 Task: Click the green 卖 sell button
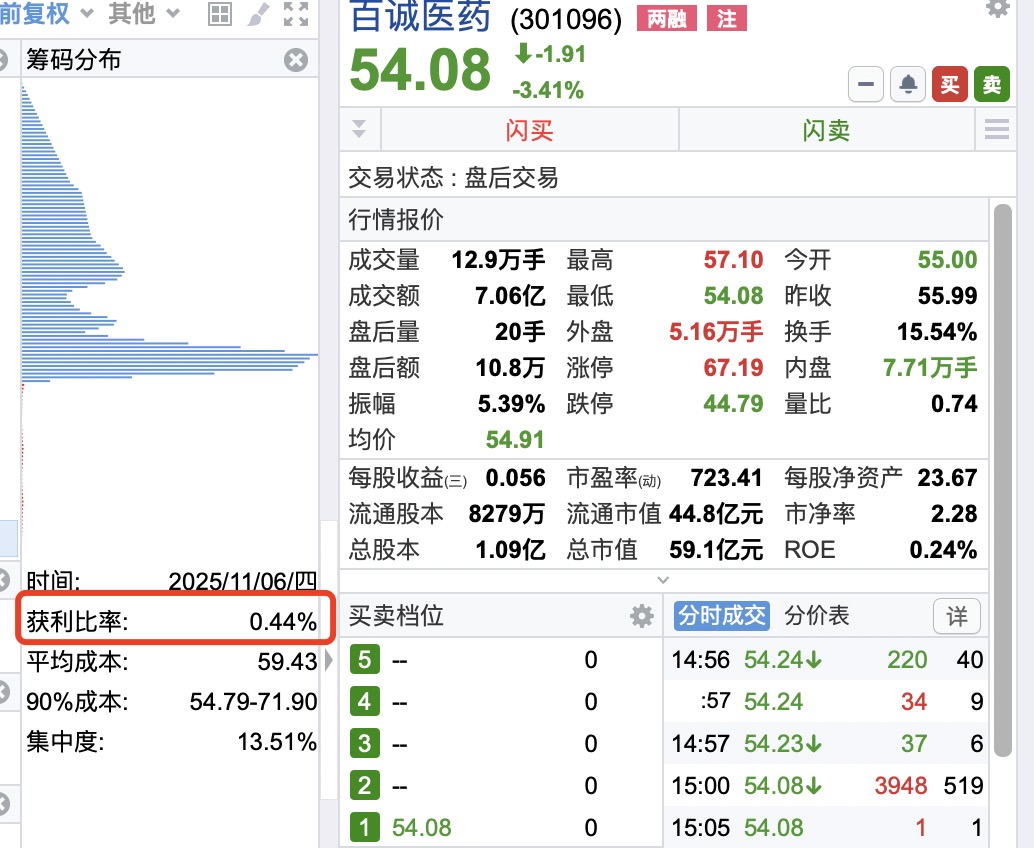click(992, 84)
